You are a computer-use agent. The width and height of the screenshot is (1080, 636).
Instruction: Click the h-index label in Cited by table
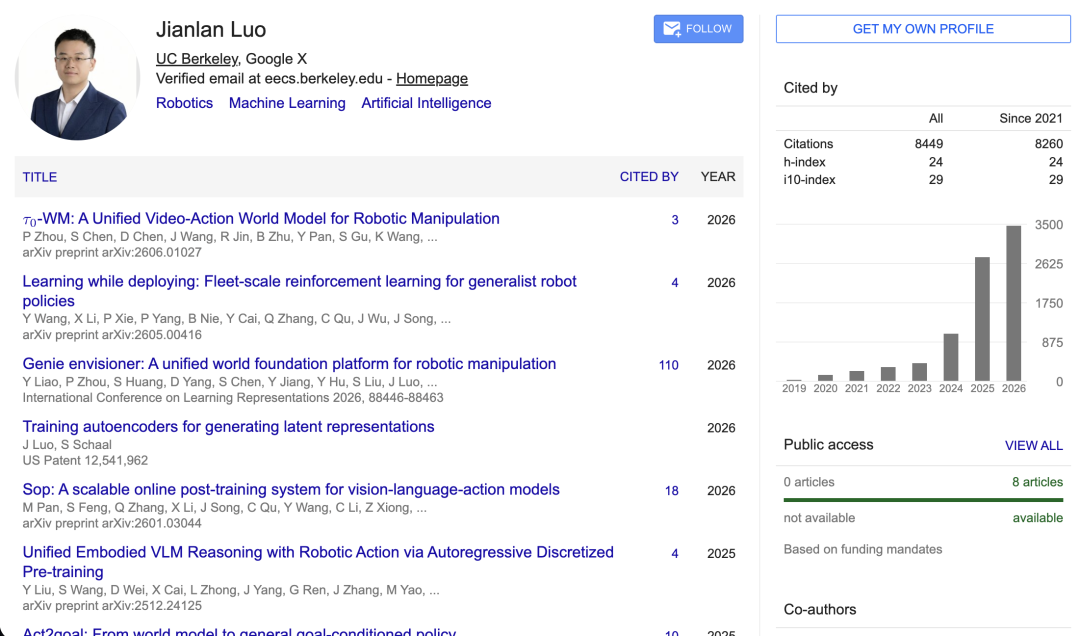pyautogui.click(x=804, y=162)
